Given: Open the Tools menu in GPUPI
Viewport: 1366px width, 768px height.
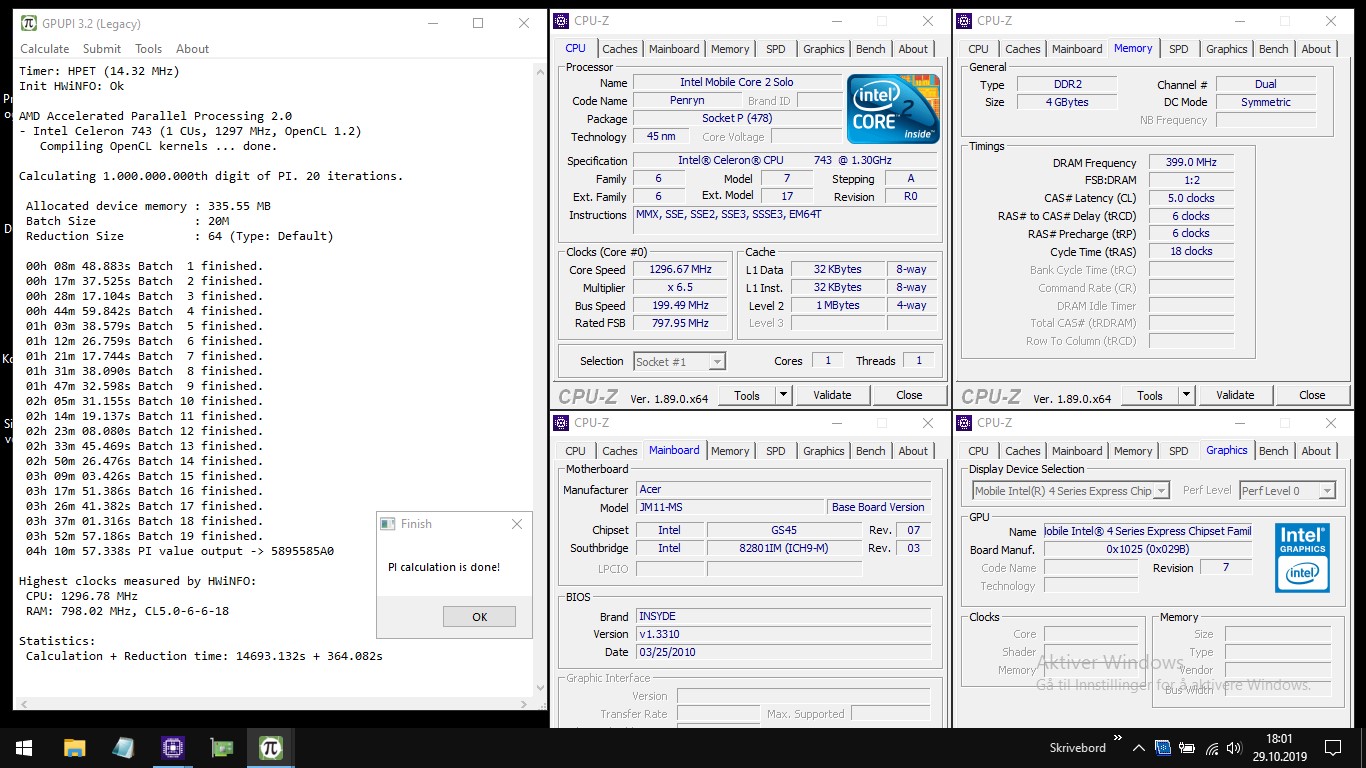Looking at the screenshot, I should (x=148, y=48).
